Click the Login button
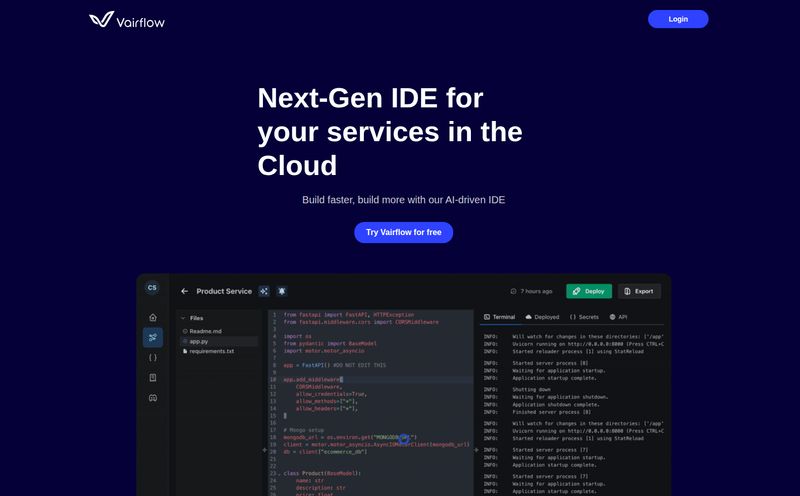This screenshot has height=496, width=800. [678, 19]
